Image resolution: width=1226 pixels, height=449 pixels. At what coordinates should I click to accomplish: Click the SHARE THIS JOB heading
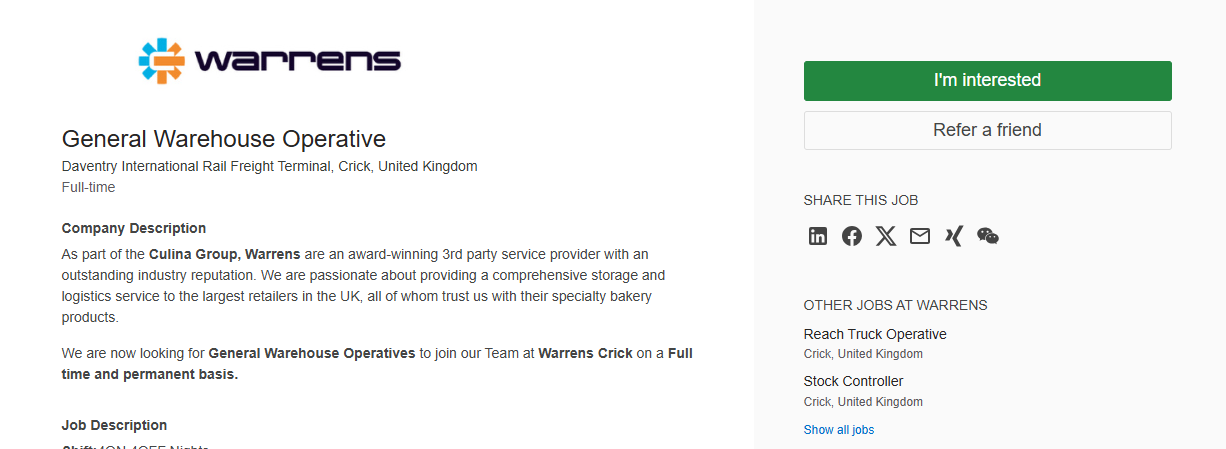coord(861,200)
